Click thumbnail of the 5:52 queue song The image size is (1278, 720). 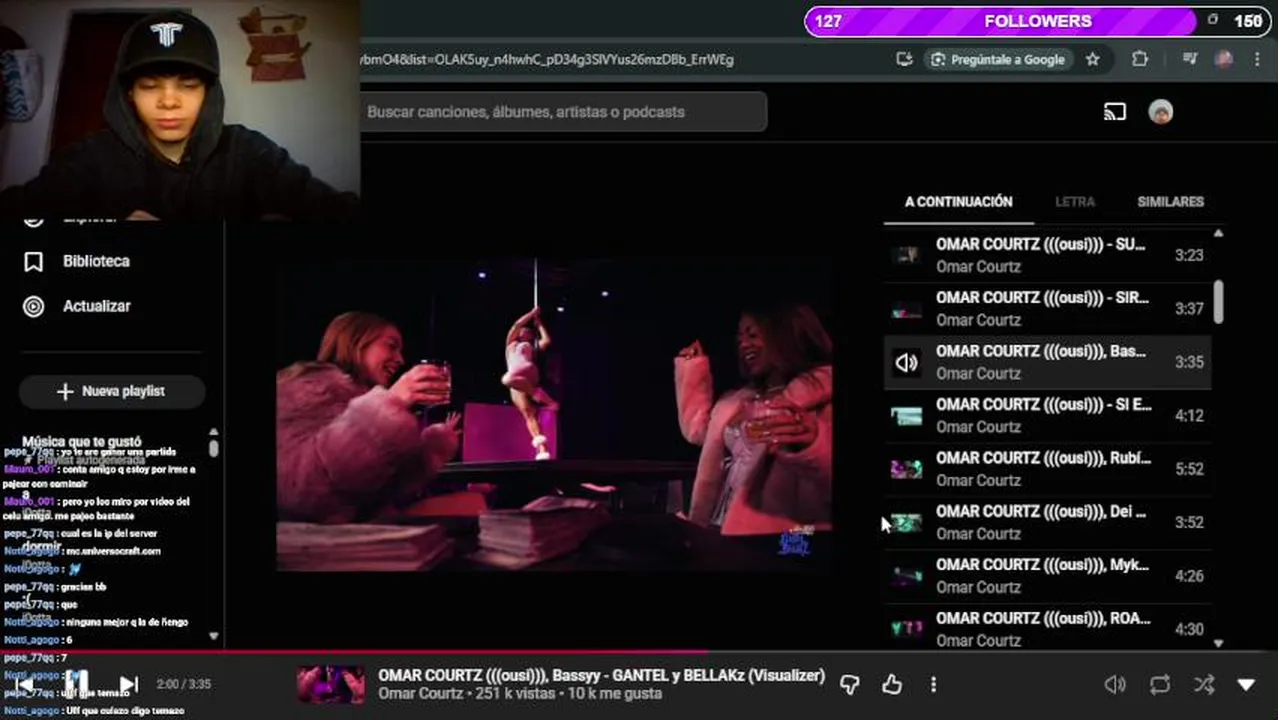[x=906, y=469]
